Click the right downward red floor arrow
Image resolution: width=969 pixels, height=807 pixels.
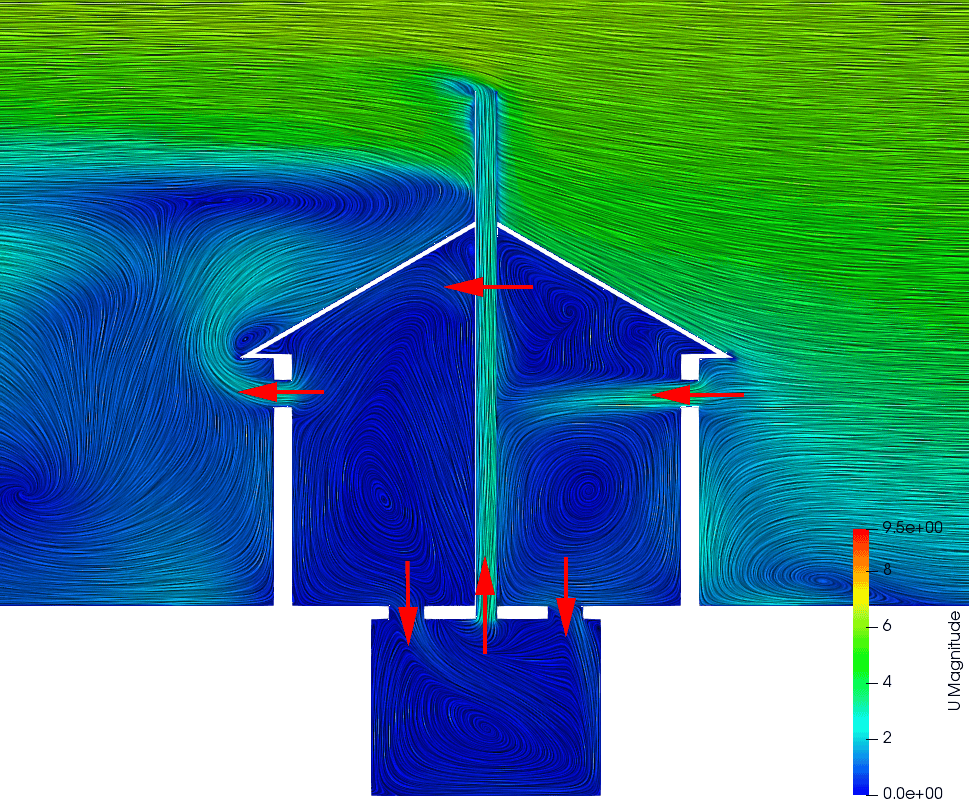pos(566,596)
